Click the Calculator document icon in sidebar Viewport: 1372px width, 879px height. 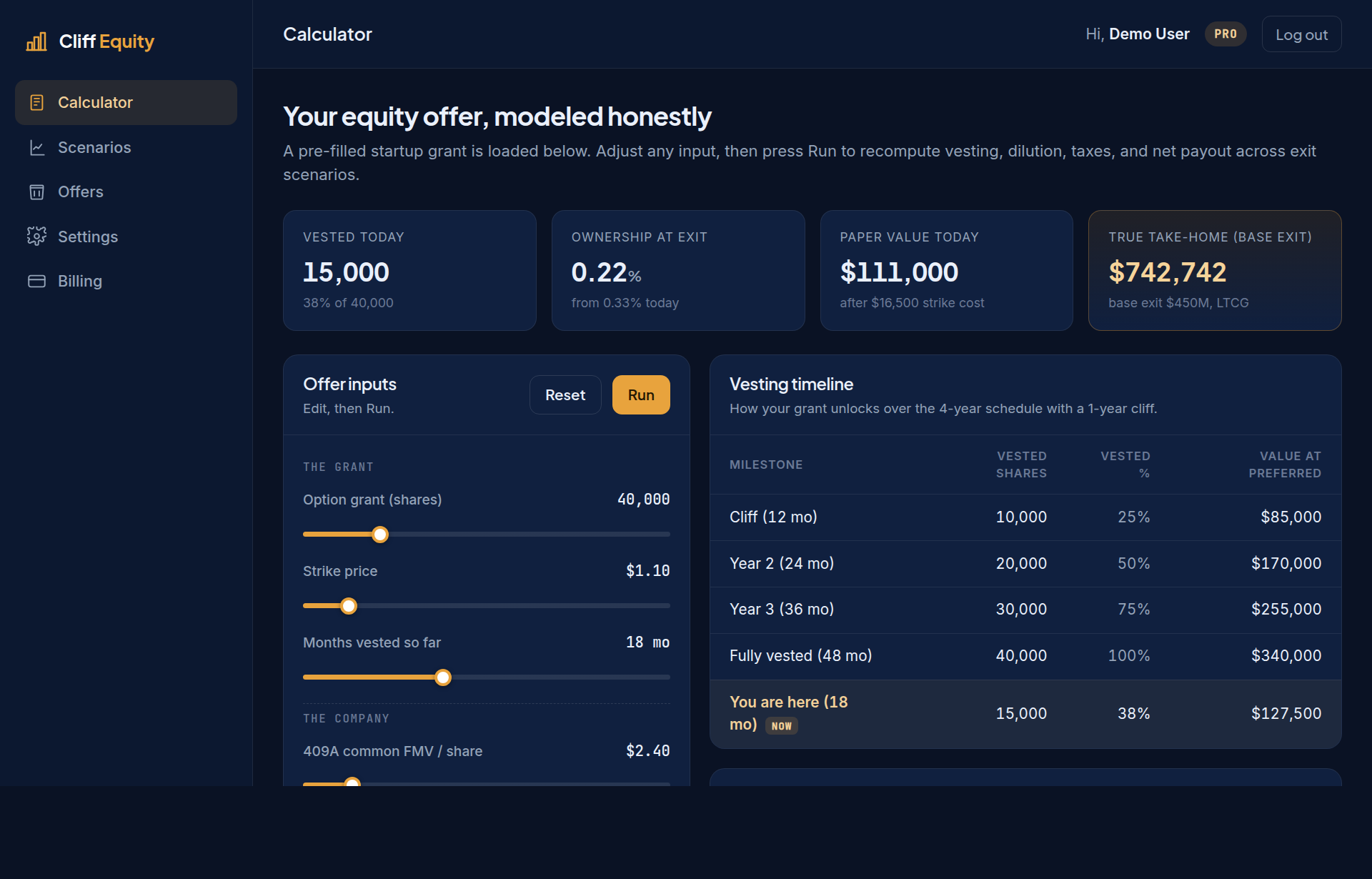pyautogui.click(x=37, y=103)
